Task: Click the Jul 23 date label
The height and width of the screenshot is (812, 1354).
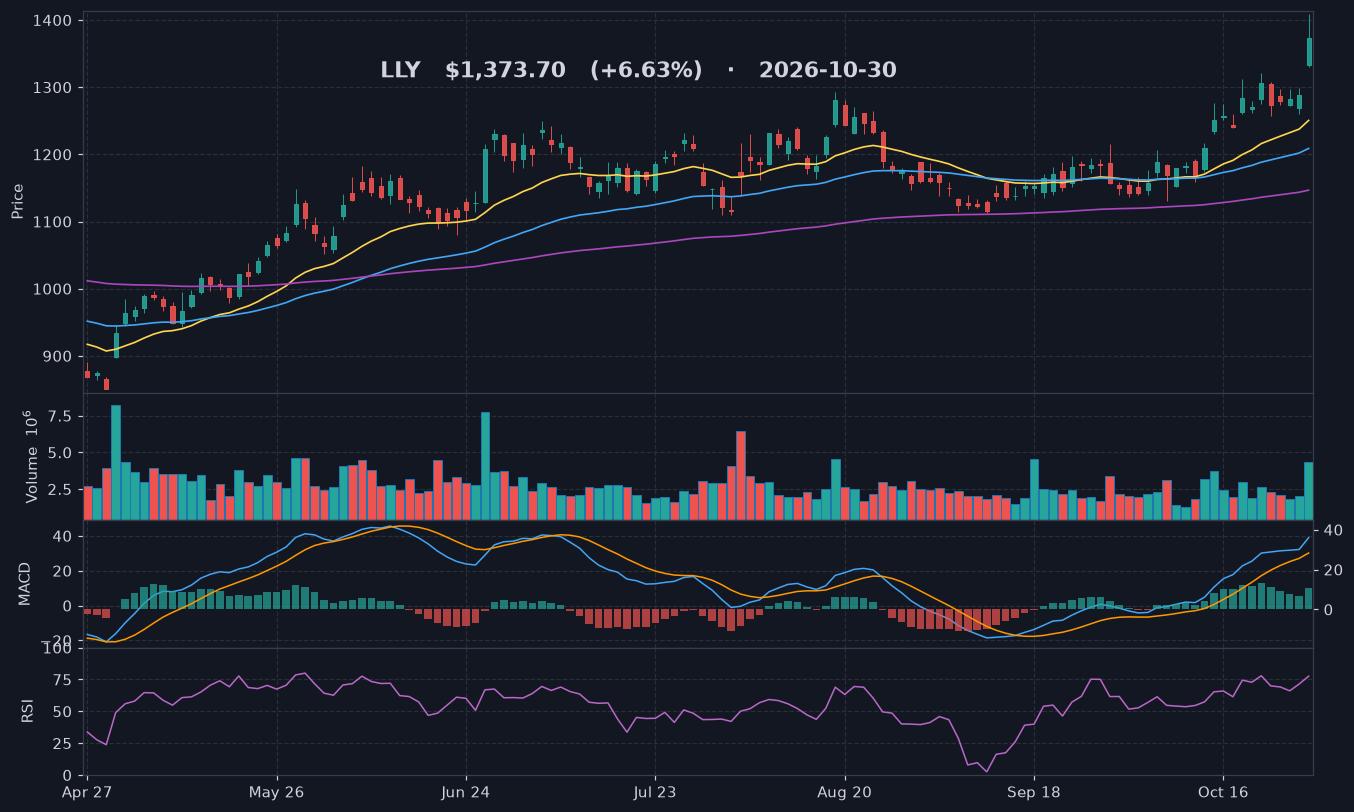Action: pos(655,792)
